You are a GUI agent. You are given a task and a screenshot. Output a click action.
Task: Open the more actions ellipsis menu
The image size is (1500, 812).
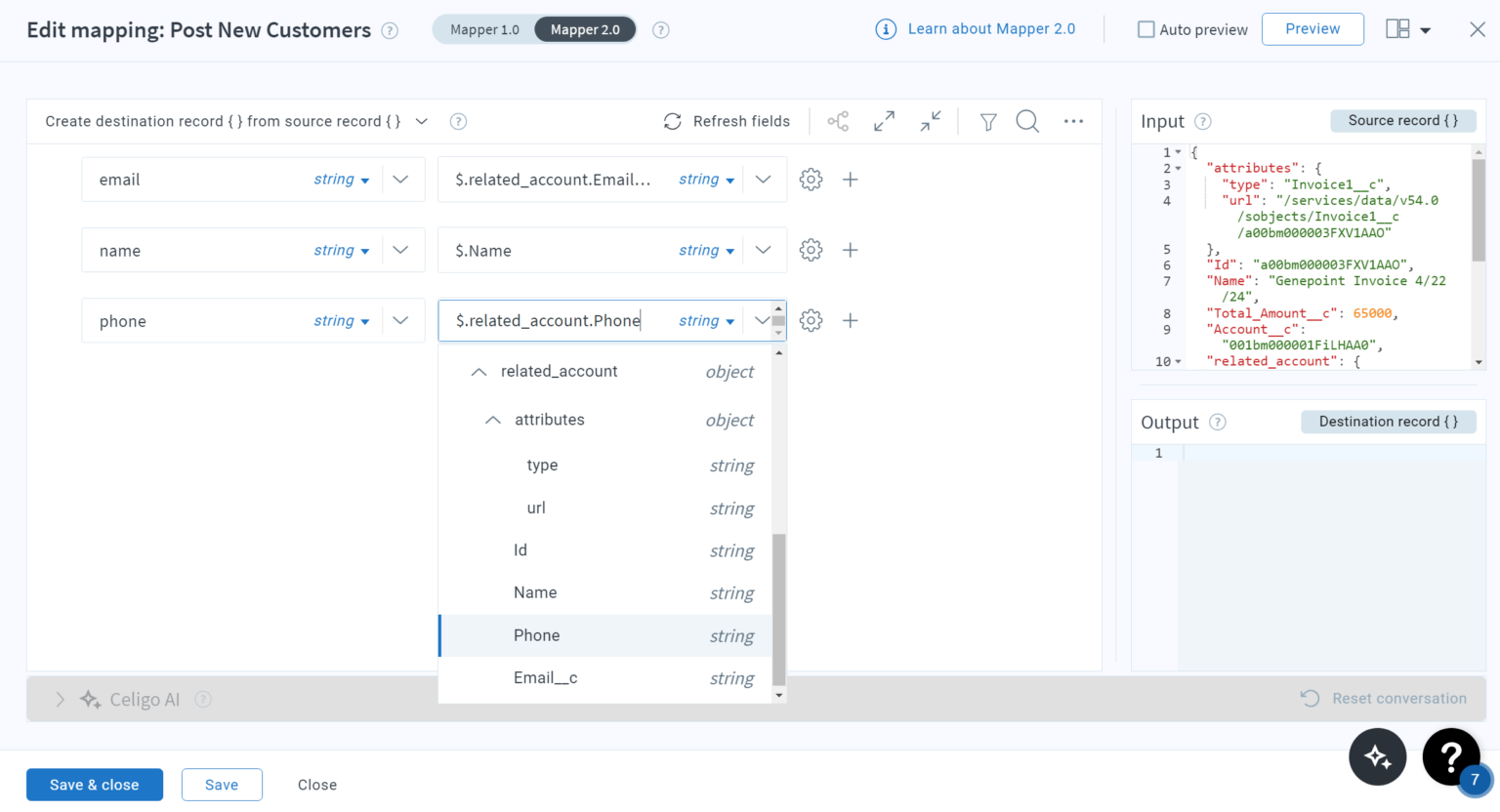pyautogui.click(x=1073, y=121)
